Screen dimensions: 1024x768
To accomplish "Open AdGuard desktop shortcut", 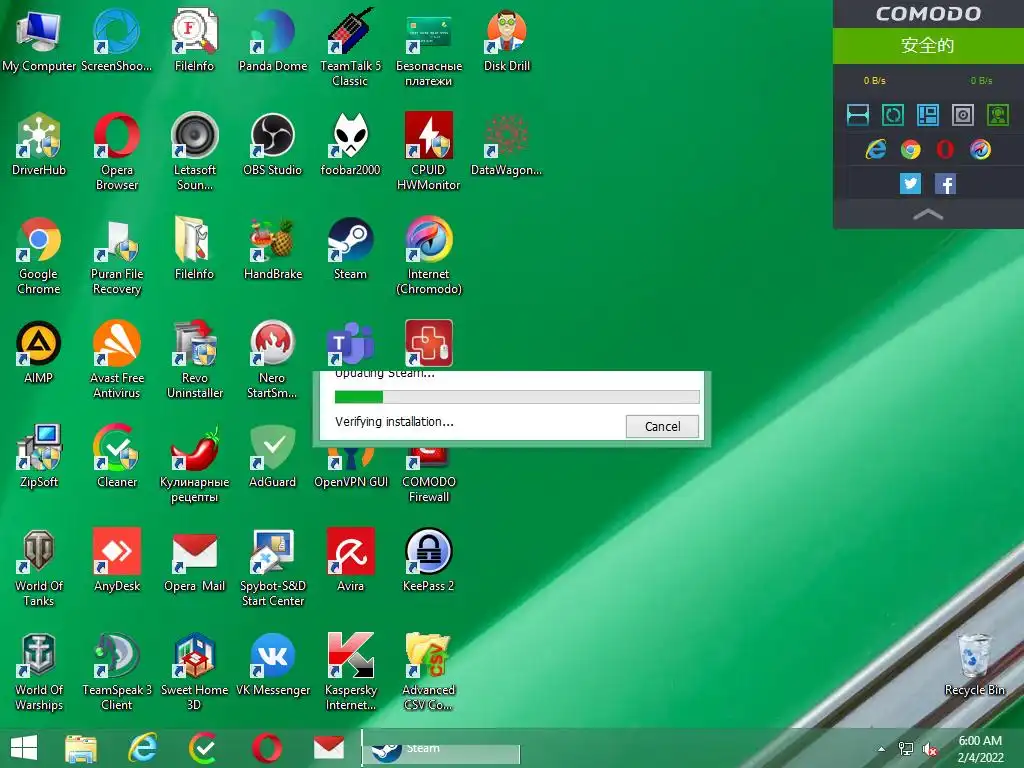I will (272, 456).
